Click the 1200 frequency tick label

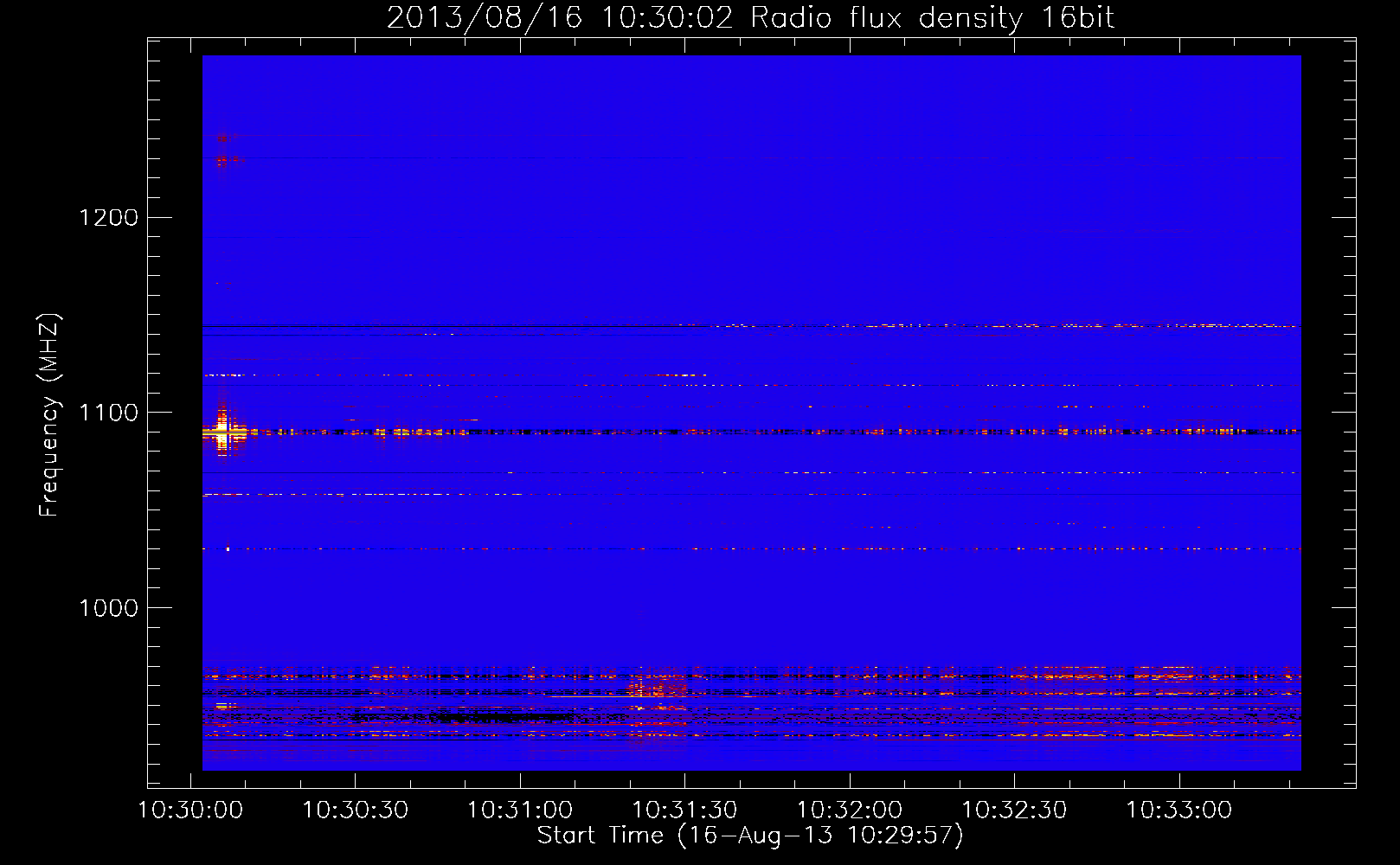[x=108, y=217]
